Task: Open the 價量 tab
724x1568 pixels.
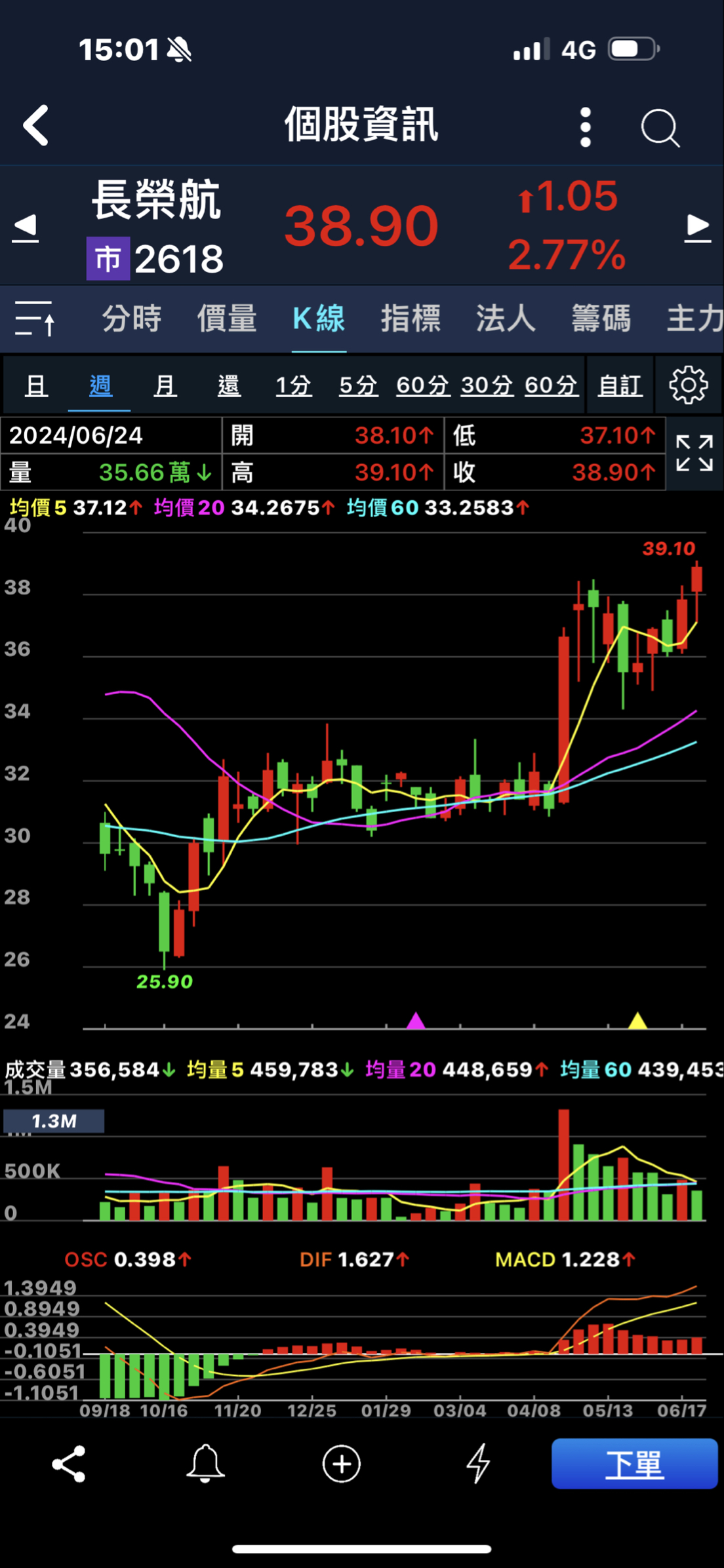Action: [227, 319]
